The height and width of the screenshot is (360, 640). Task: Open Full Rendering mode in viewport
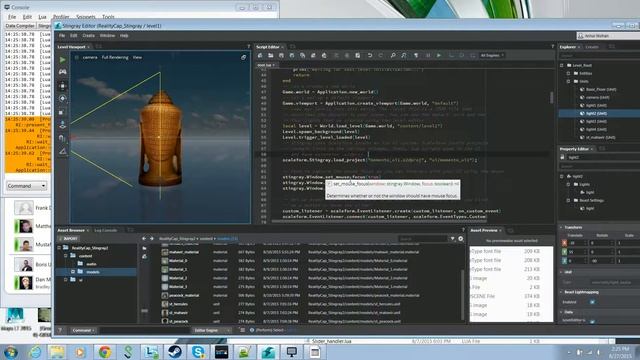115,58
